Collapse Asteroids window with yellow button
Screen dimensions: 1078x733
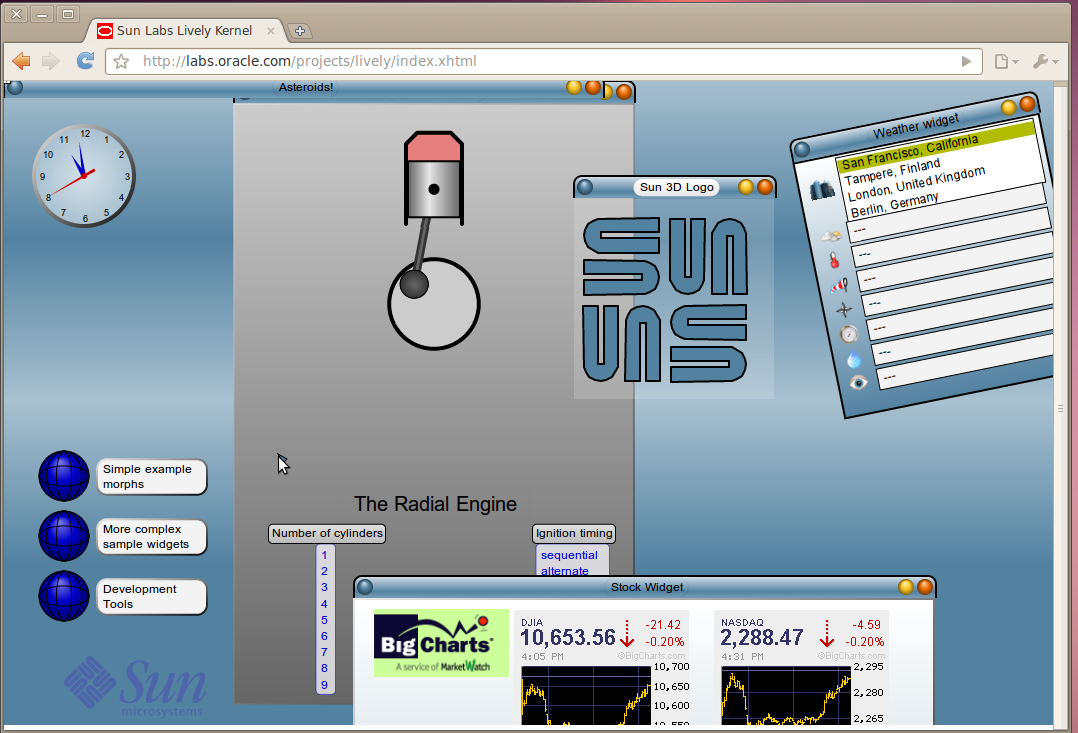click(573, 87)
